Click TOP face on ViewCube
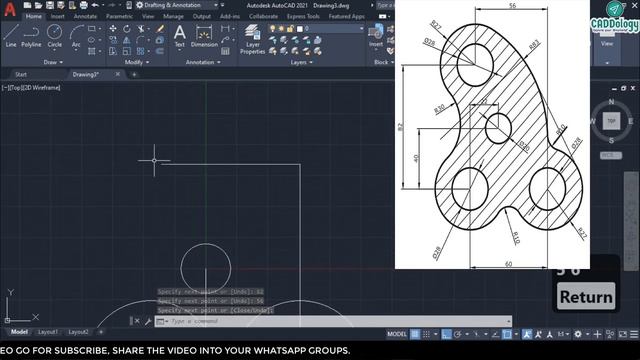This screenshot has height=360, width=640. [x=611, y=121]
